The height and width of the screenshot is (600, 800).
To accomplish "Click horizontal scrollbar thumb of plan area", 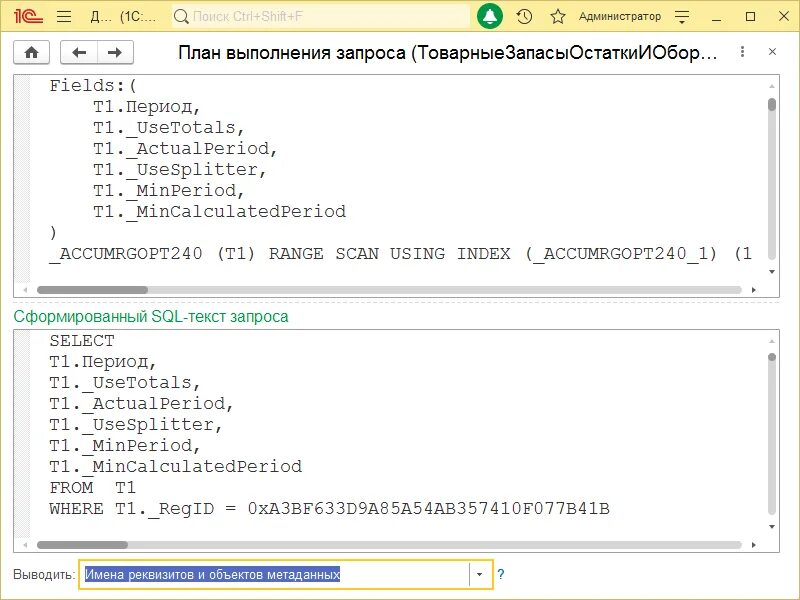I will 92,290.
